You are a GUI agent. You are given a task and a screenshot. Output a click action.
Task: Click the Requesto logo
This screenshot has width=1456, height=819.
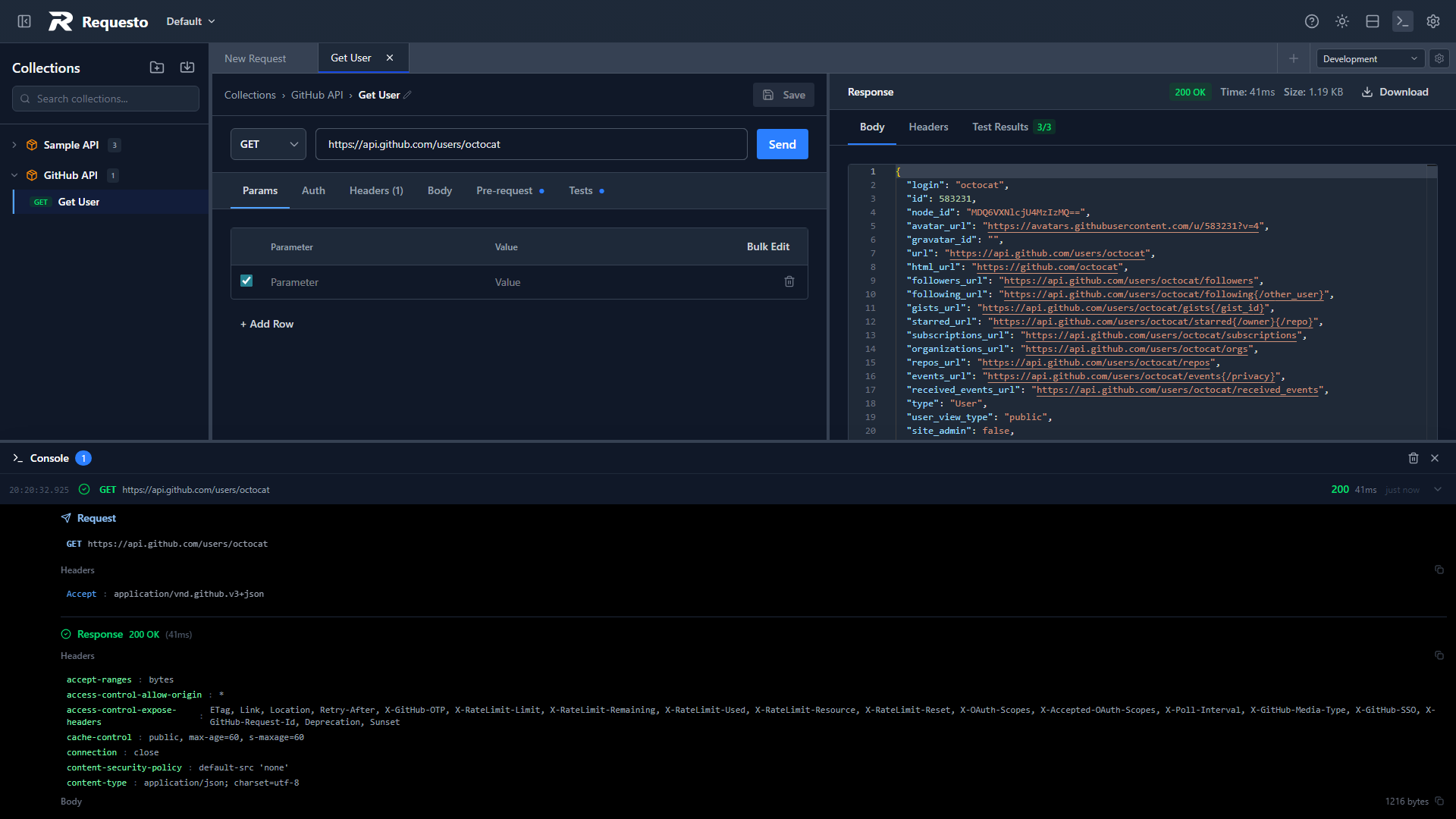[x=98, y=21]
